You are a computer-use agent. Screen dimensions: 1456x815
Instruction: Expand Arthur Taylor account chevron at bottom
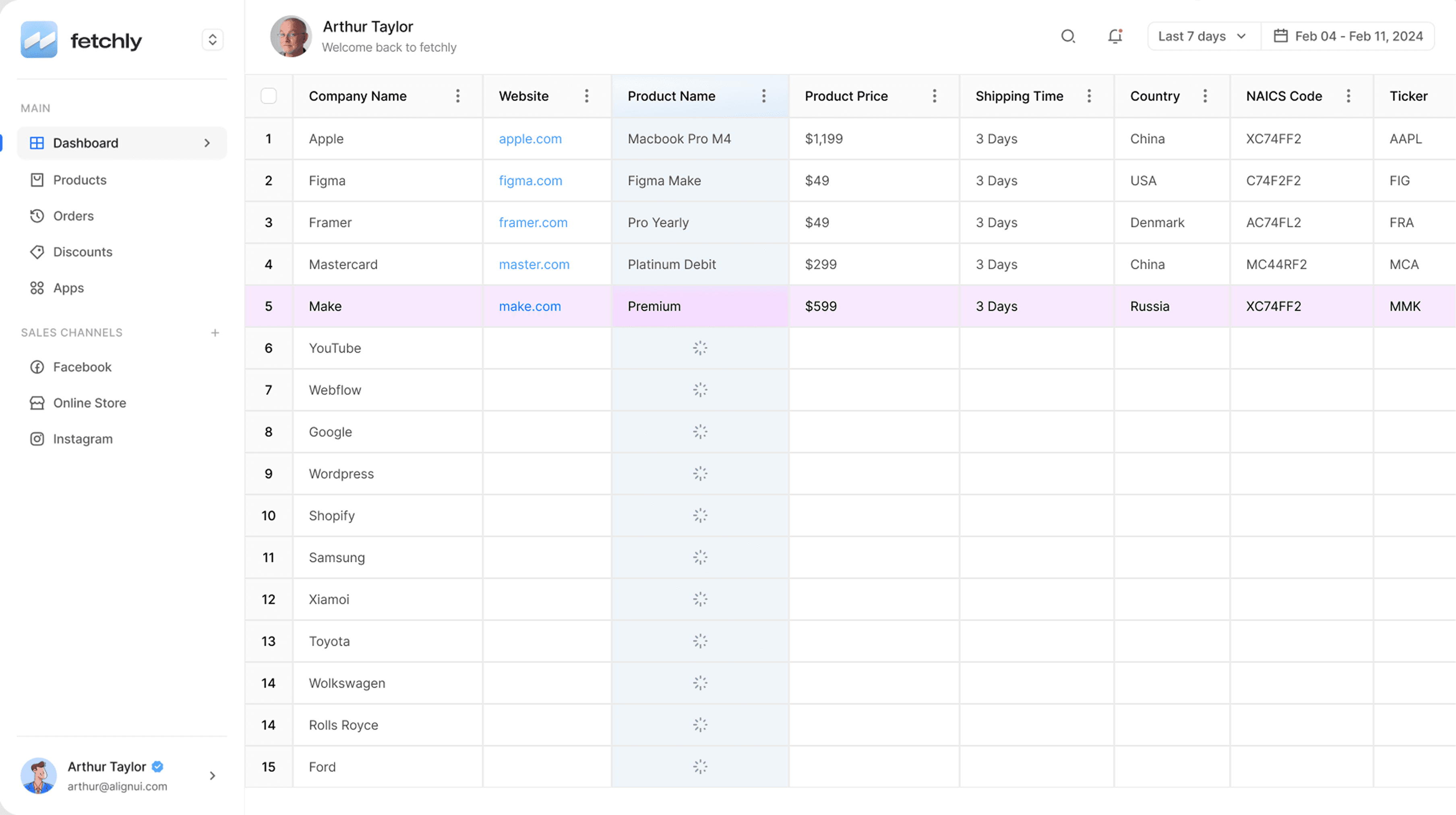tap(213, 776)
